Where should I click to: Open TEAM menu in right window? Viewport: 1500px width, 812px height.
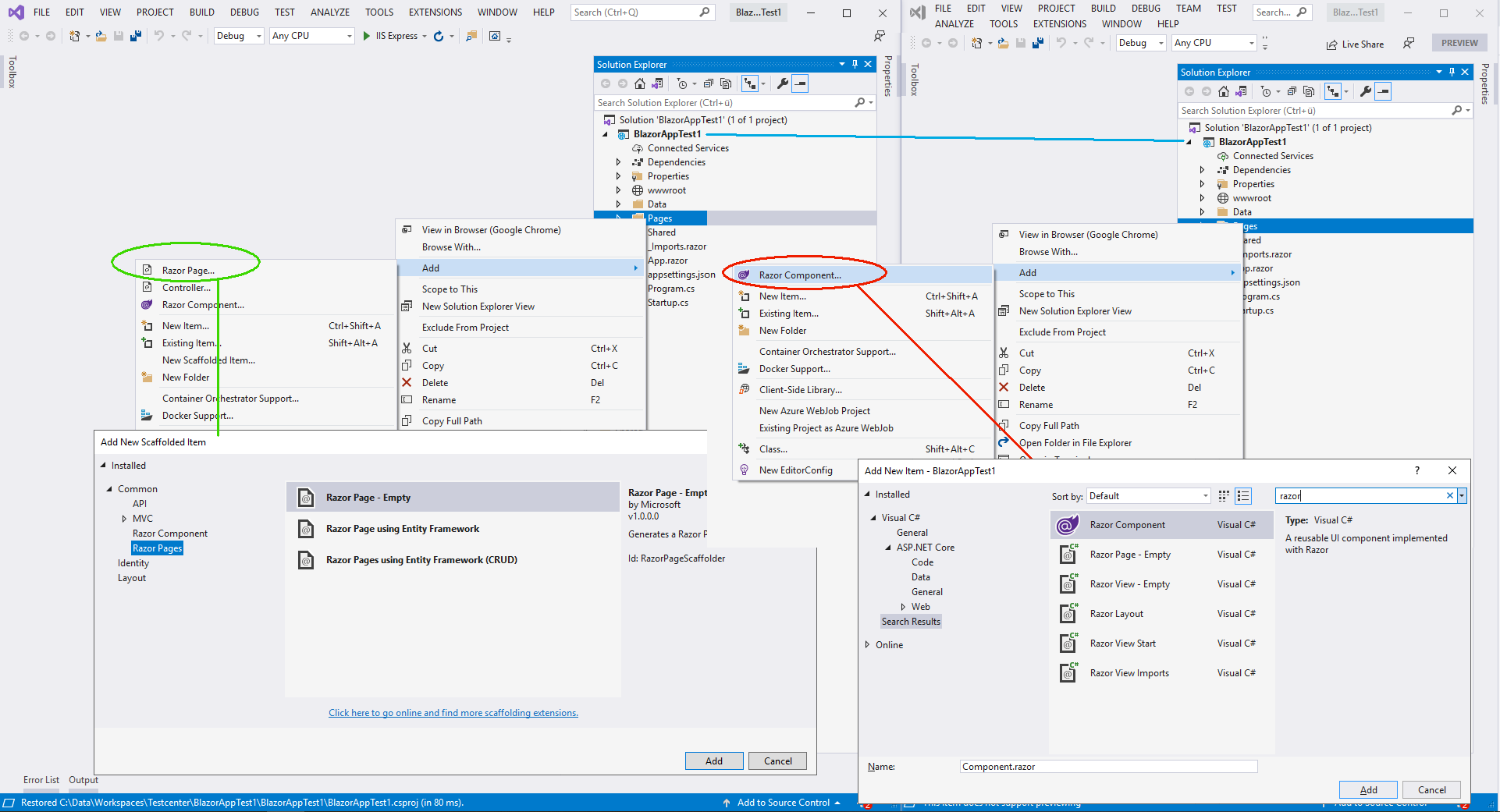tap(1189, 8)
